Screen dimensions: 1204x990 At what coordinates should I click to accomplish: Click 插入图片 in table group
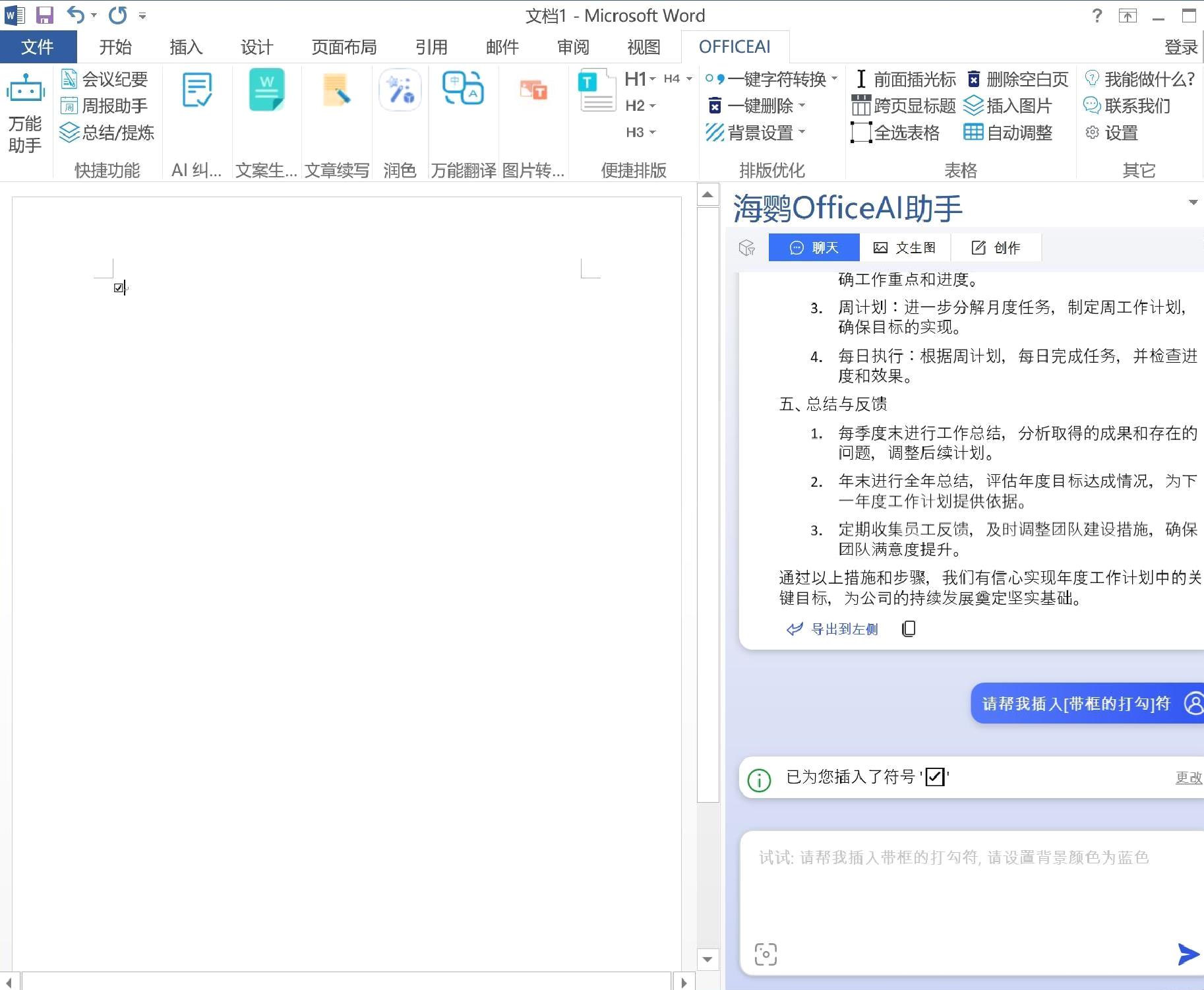click(1008, 106)
